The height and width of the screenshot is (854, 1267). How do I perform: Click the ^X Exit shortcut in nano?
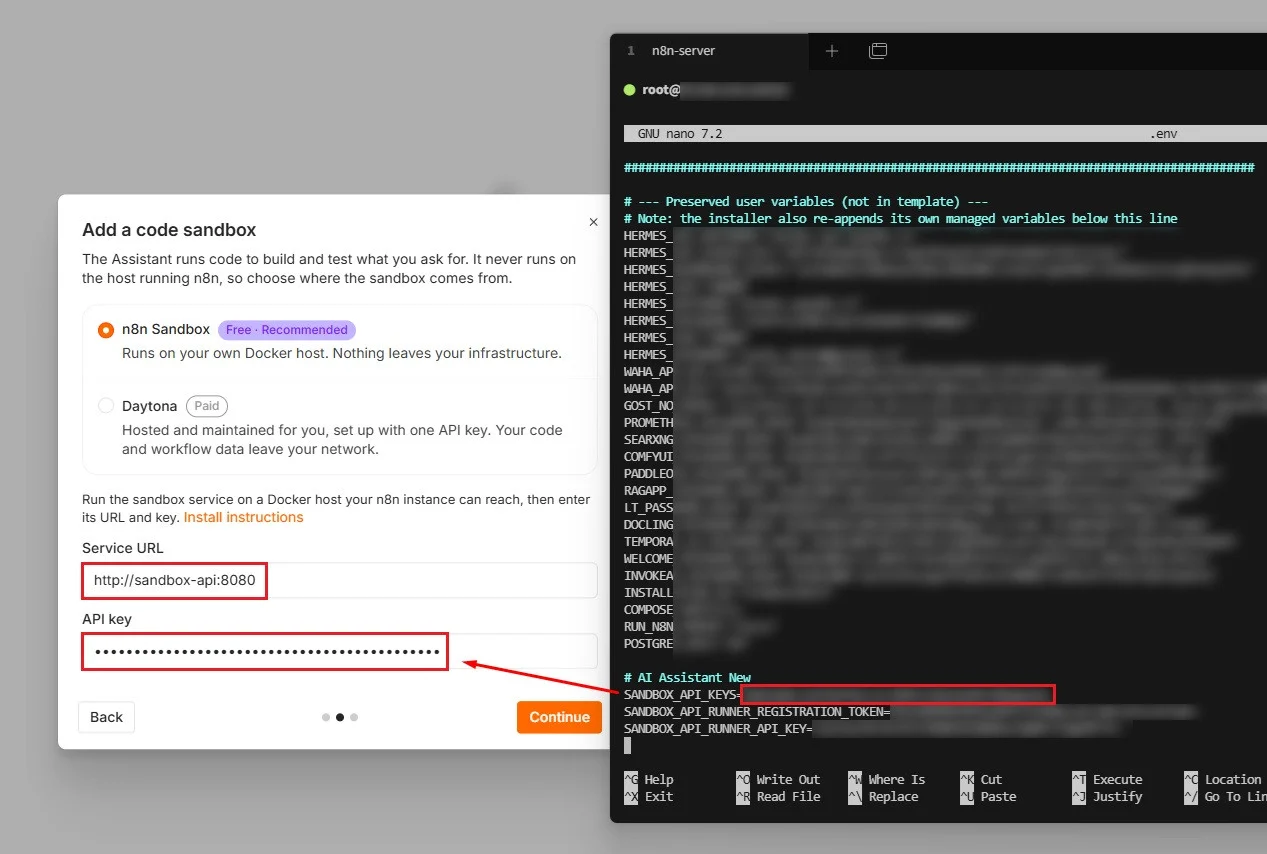[648, 797]
